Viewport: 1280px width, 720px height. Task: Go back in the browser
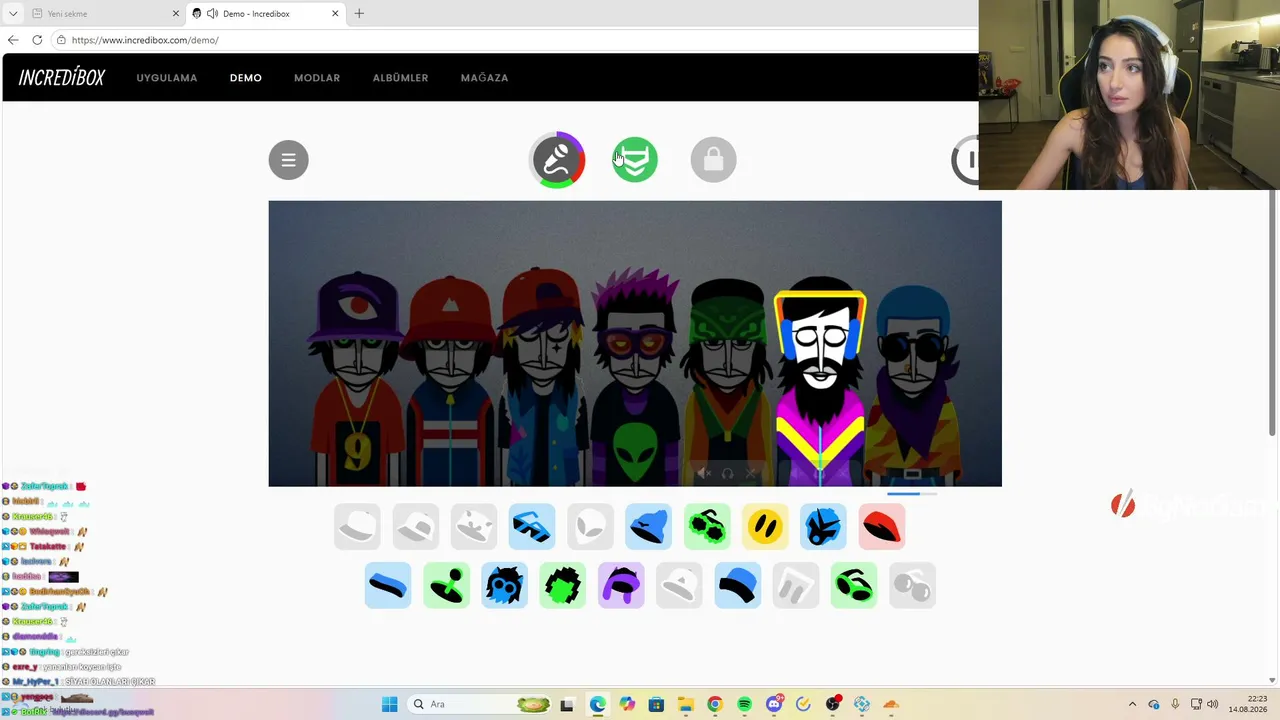(13, 40)
